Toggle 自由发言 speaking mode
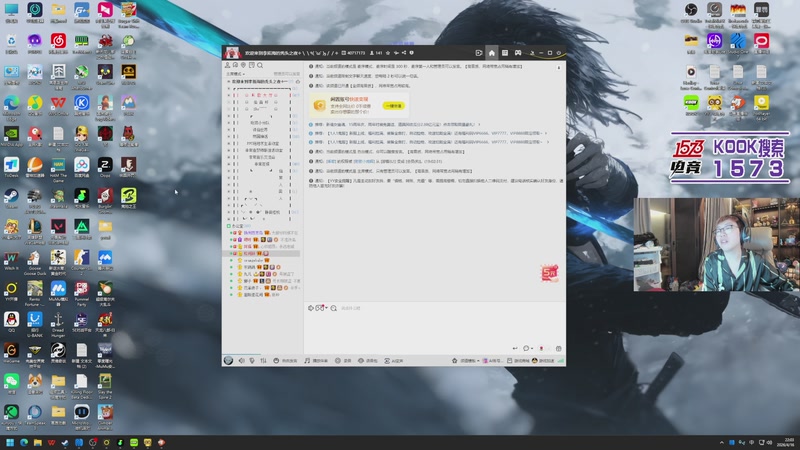800x450 pixels. [285, 361]
